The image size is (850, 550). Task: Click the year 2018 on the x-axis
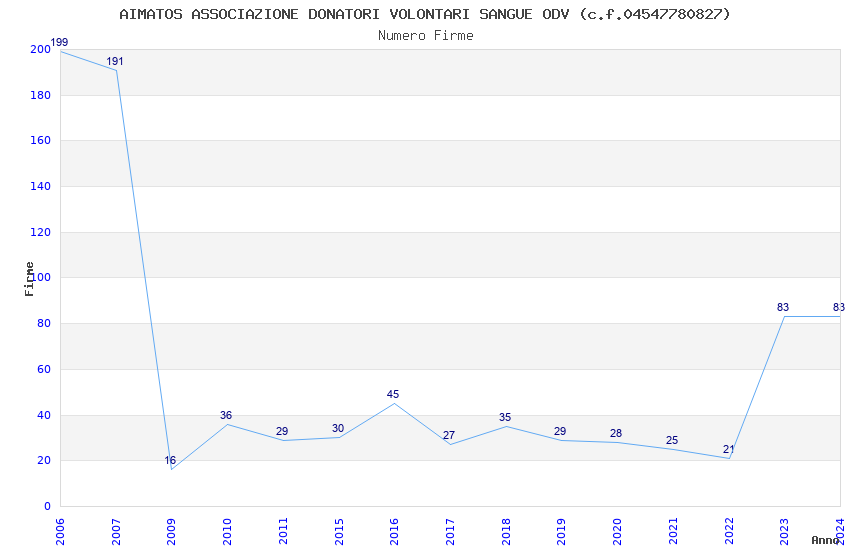(506, 531)
